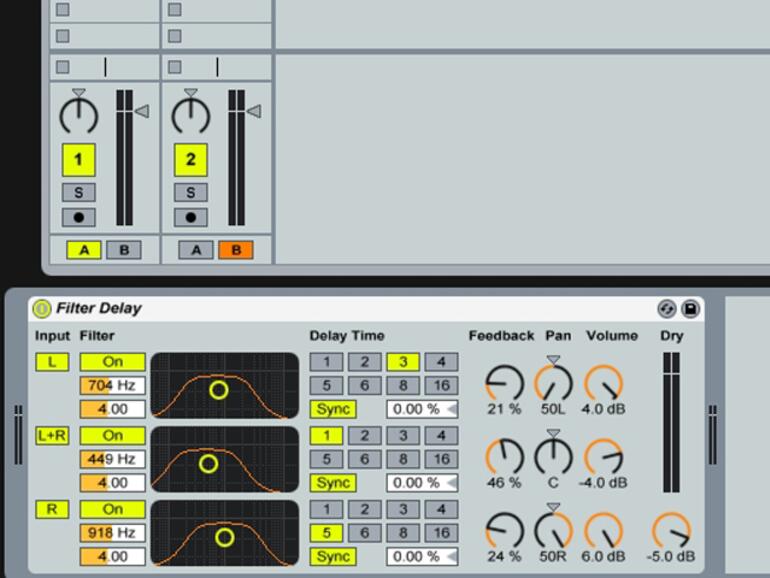770x578 pixels.
Task: Turn off the L channel filter On button
Action: 112,362
